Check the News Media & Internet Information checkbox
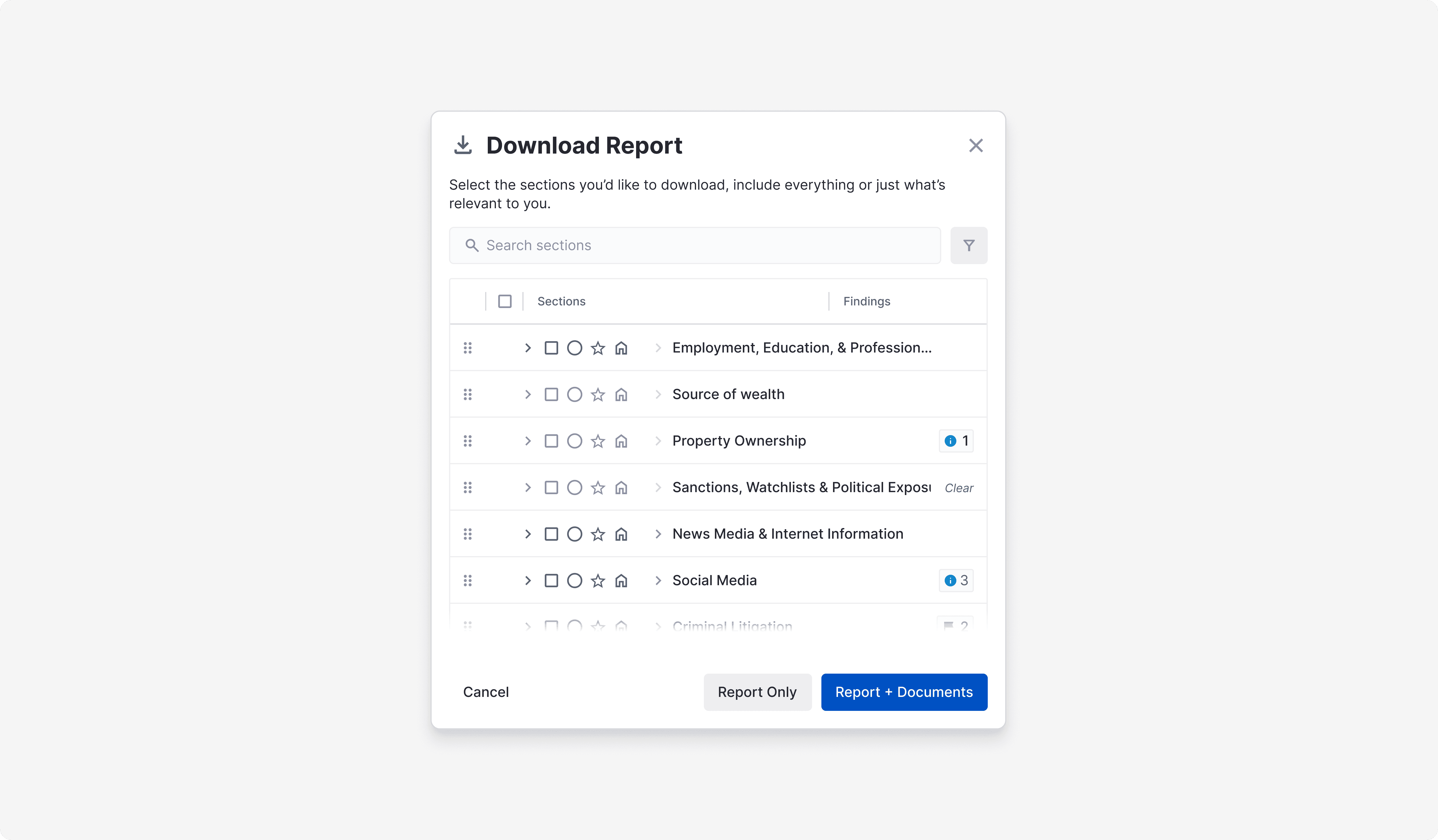Image resolution: width=1438 pixels, height=840 pixels. [x=551, y=534]
